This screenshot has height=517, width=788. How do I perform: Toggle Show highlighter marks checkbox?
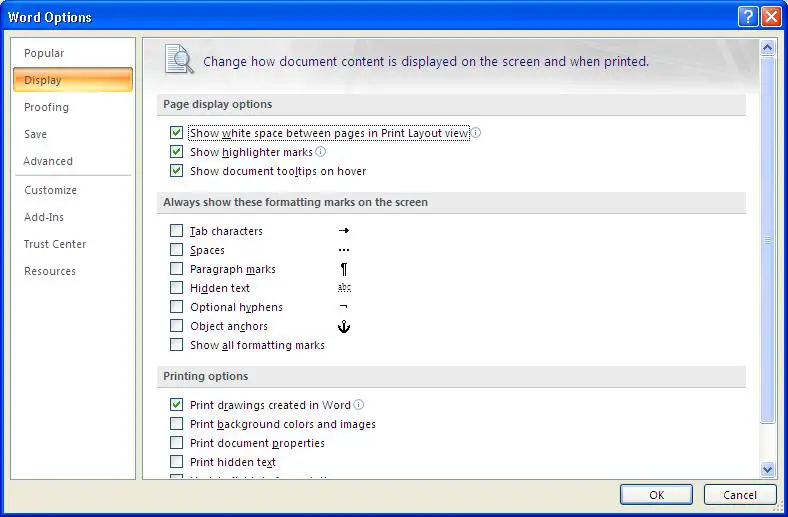tap(176, 152)
